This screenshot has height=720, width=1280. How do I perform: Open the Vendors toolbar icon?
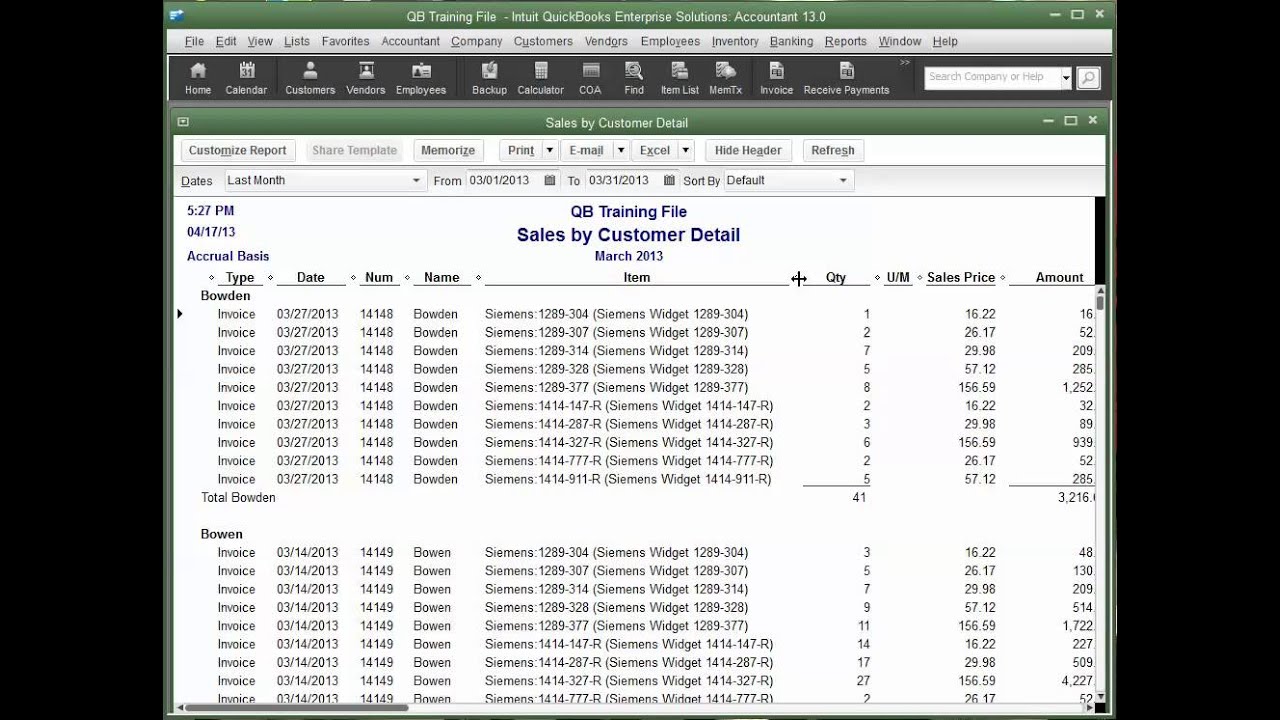[366, 78]
